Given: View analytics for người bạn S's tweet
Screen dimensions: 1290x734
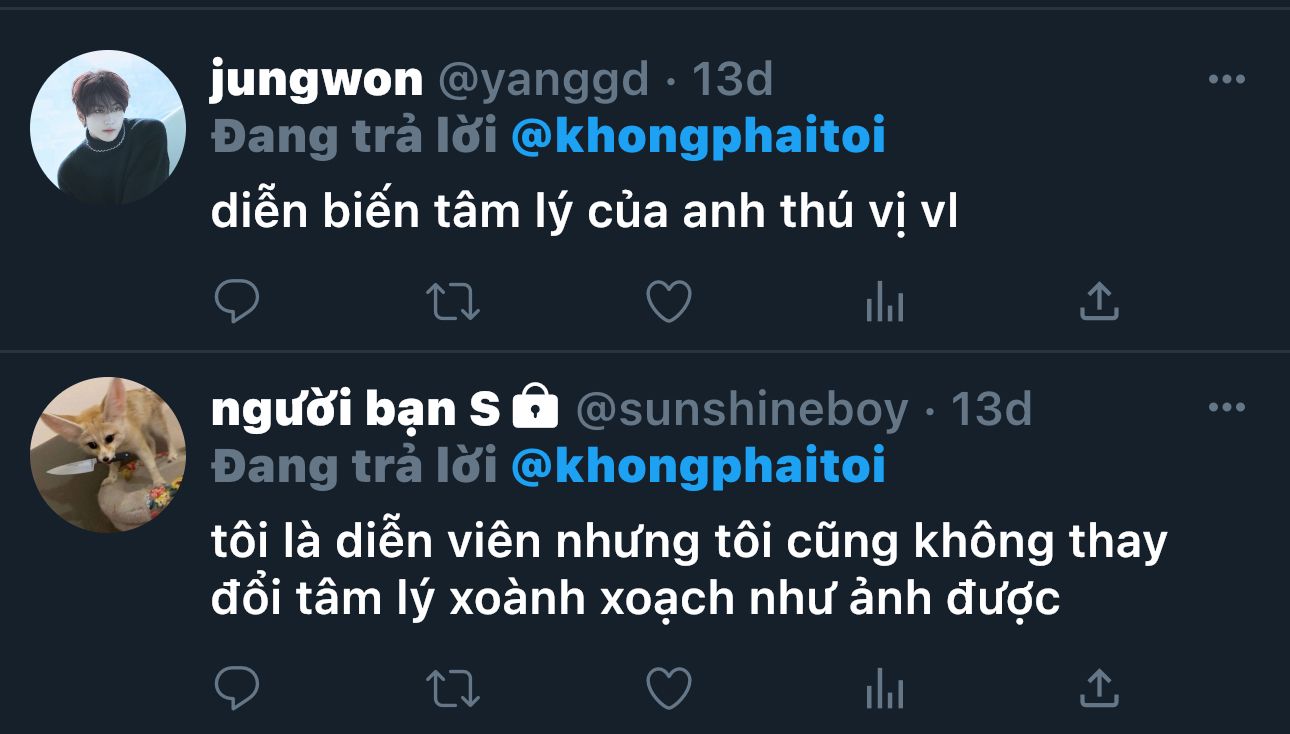Looking at the screenshot, I should point(884,688).
